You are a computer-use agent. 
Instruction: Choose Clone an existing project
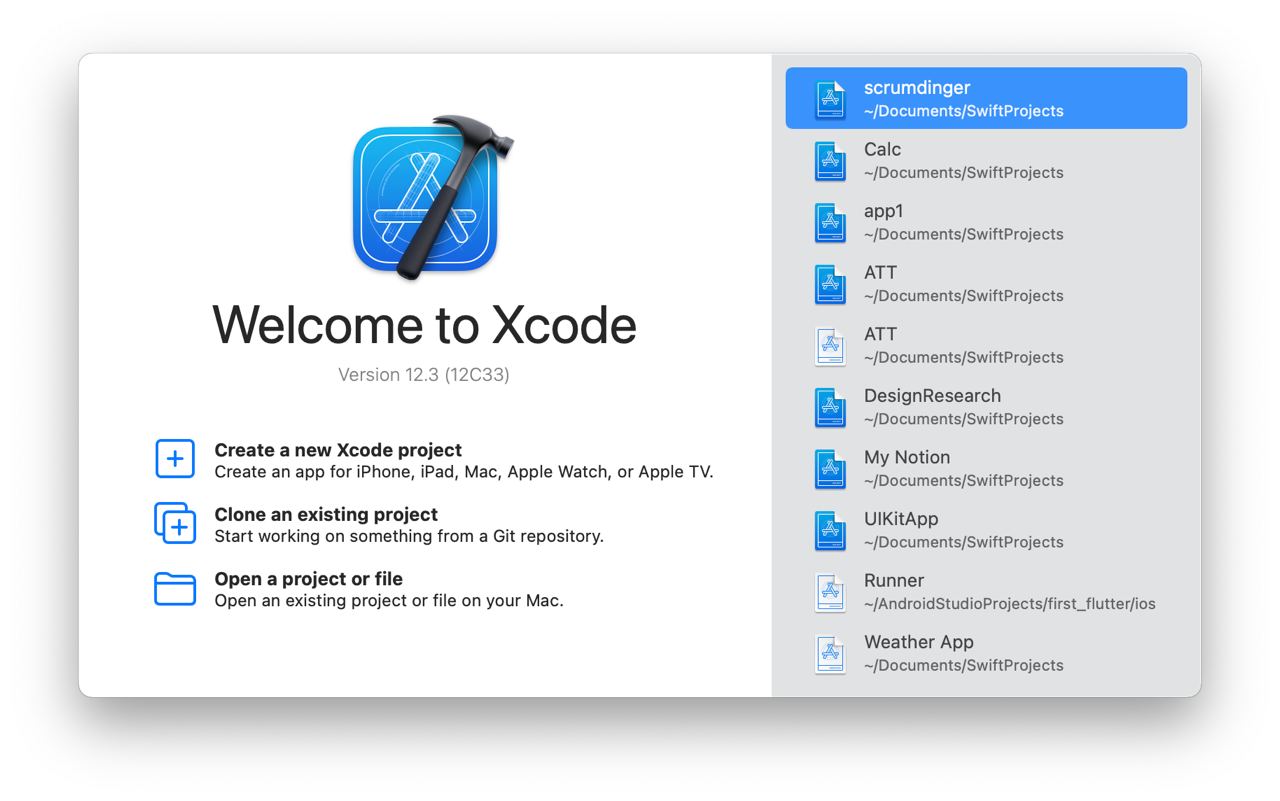pos(326,514)
